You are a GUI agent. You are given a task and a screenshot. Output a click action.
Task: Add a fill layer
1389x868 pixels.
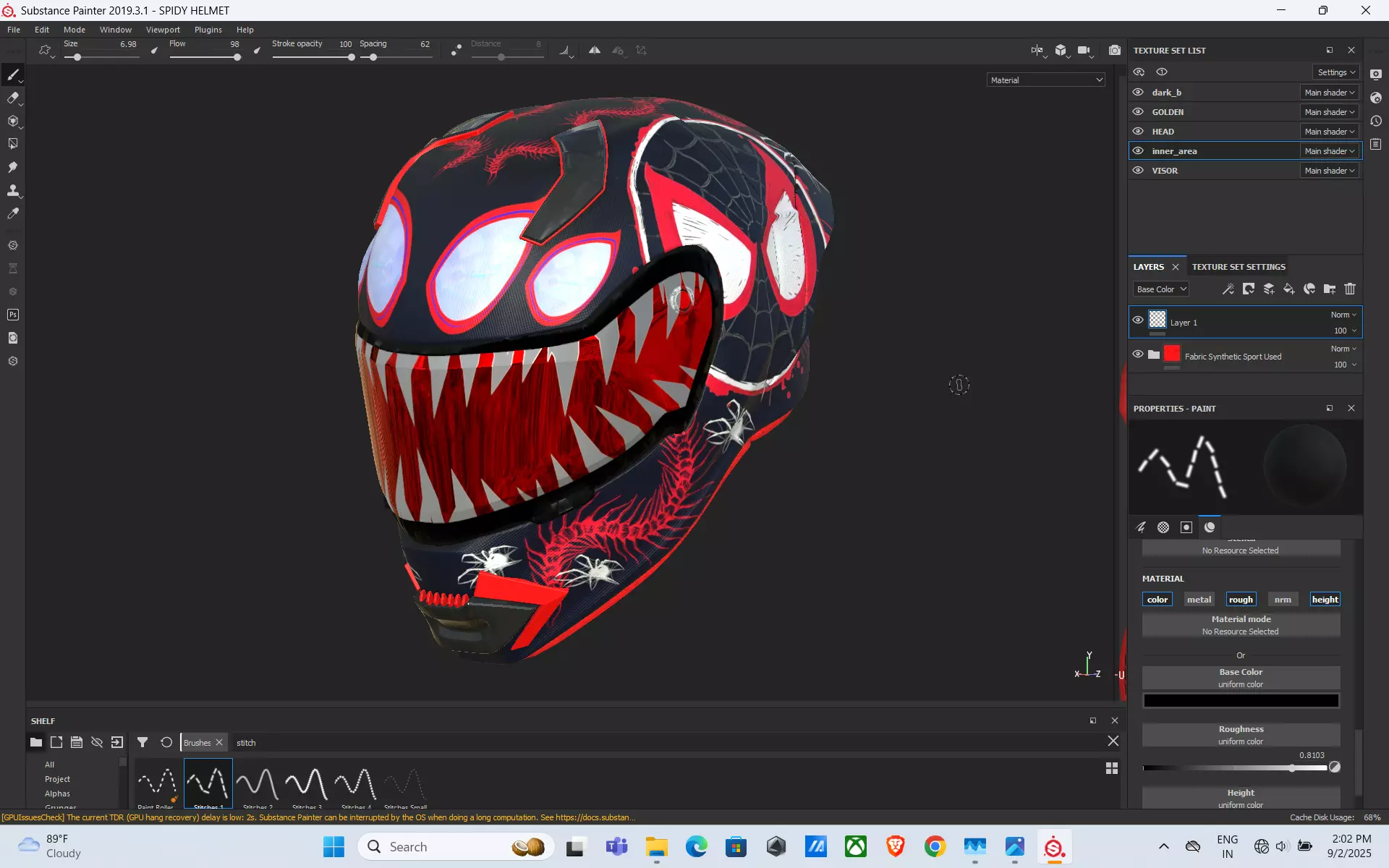[x=1289, y=289]
